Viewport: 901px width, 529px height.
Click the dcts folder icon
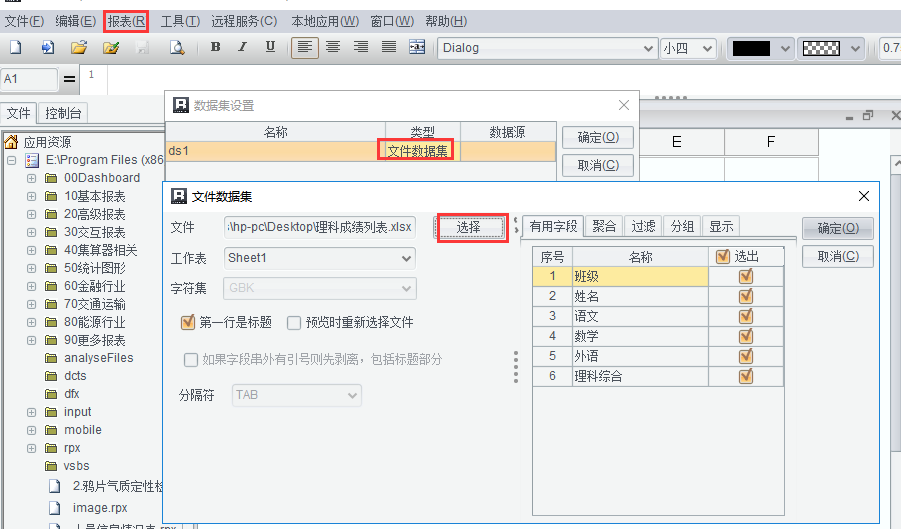(51, 376)
